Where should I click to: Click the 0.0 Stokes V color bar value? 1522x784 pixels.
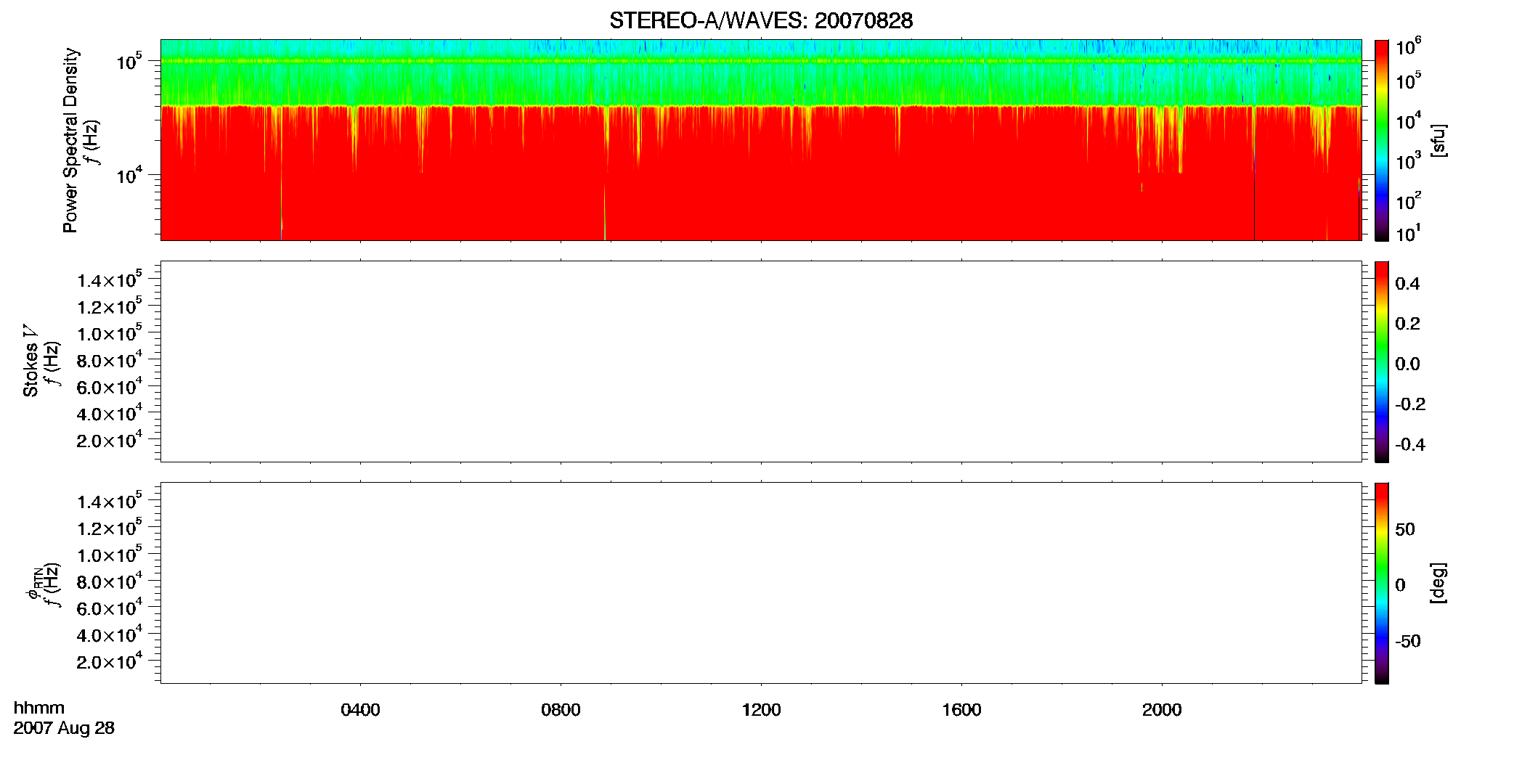point(1407,364)
